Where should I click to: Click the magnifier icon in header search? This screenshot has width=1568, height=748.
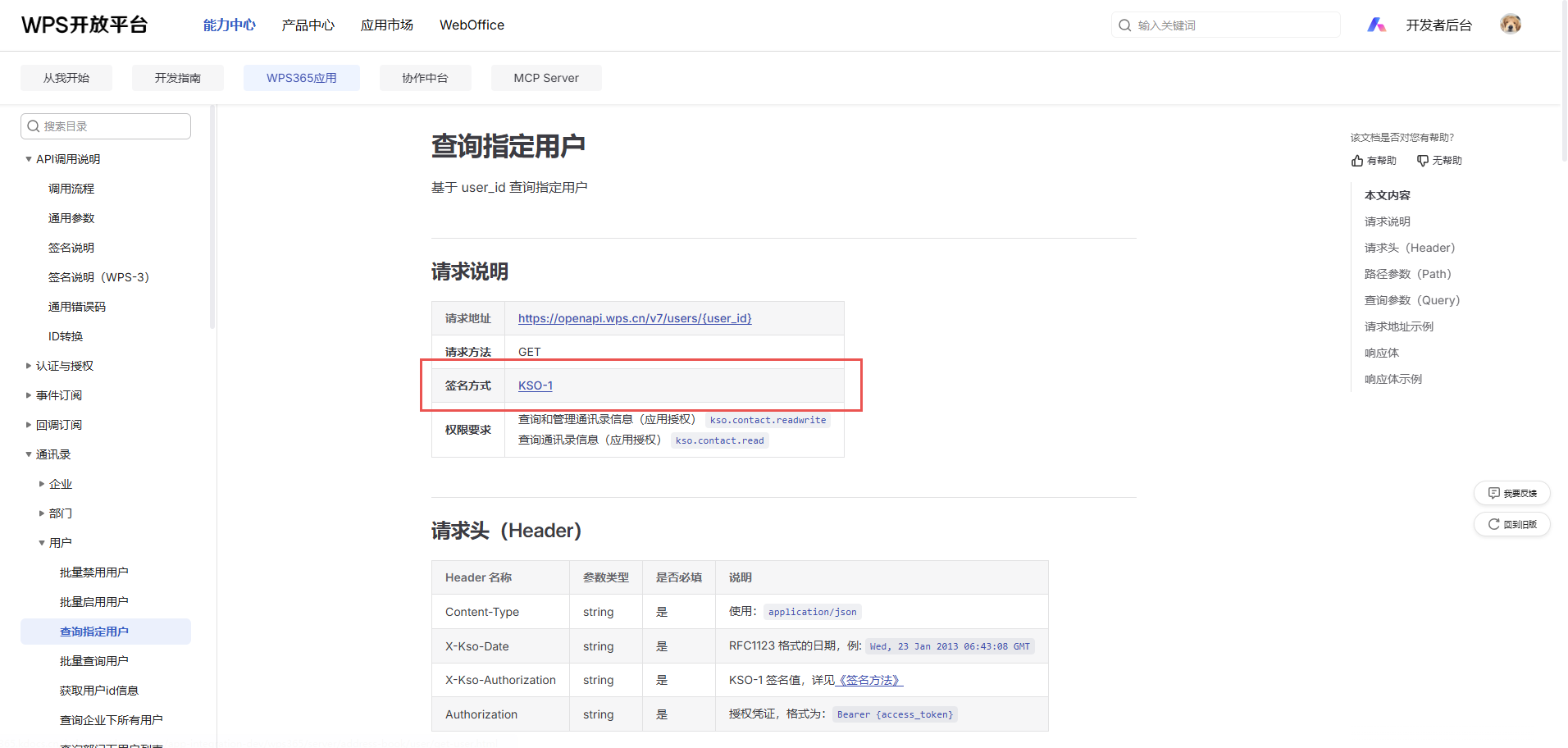tap(1125, 25)
